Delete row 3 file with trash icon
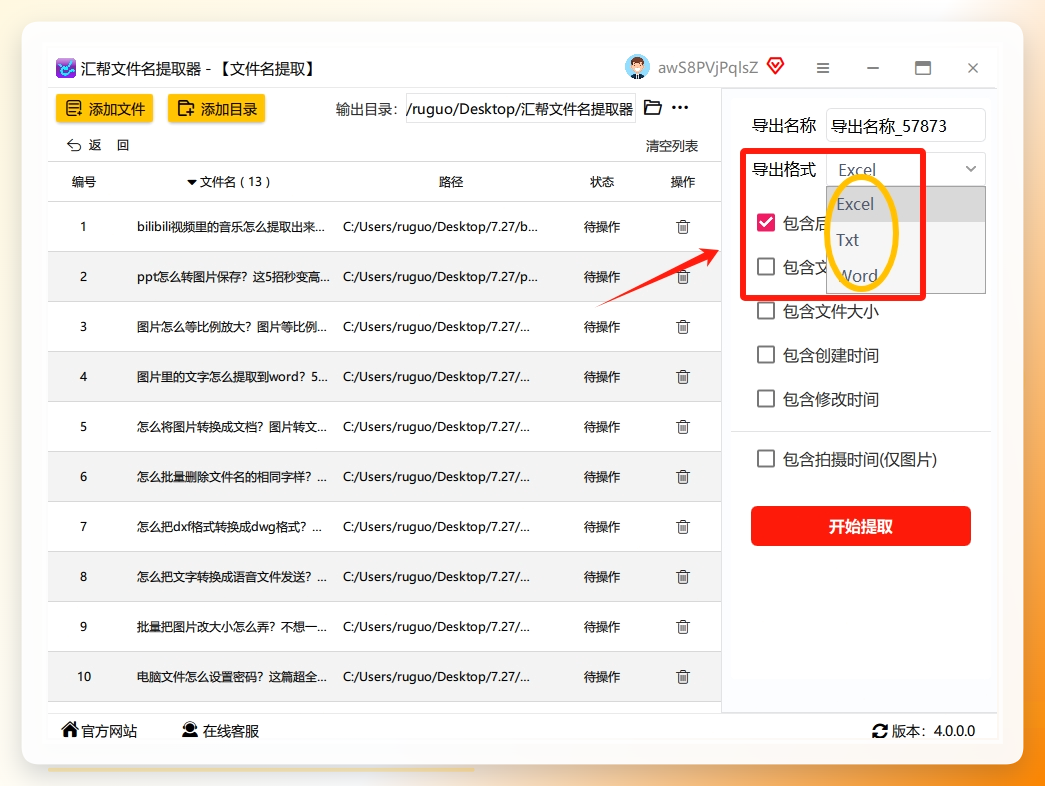Screen dimensions: 1045x786 tap(682, 327)
